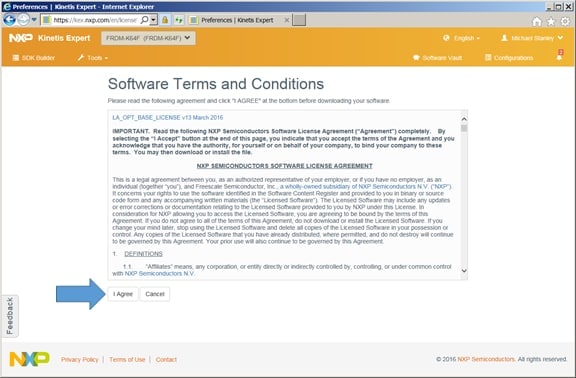Click the I Agree button
The image size is (576, 378).
(123, 294)
